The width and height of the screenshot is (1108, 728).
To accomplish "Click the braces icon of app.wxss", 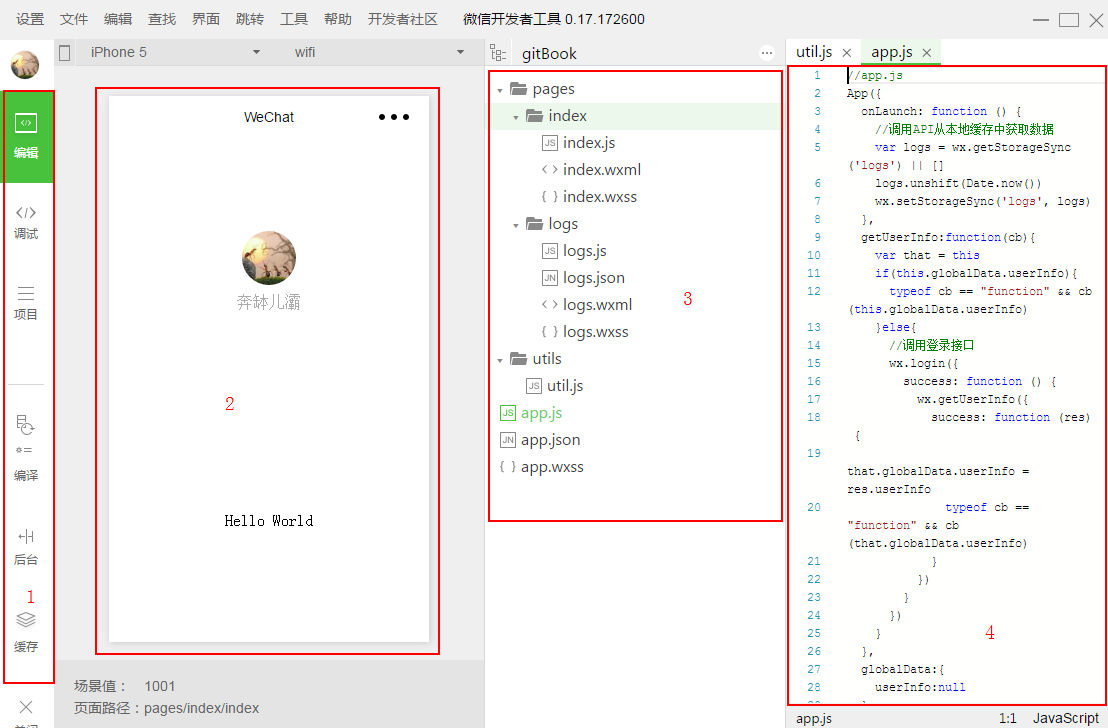I will coord(507,466).
